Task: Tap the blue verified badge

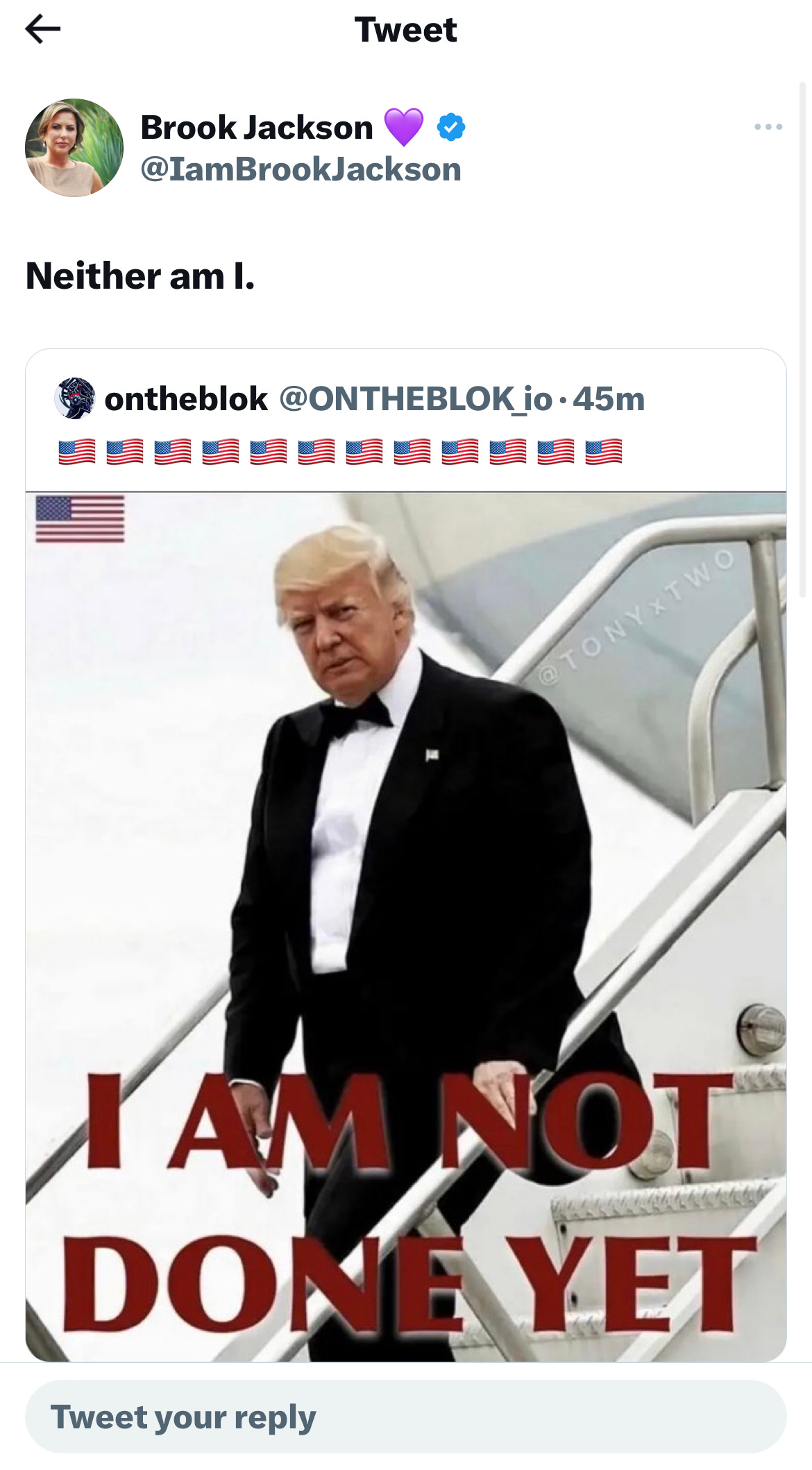Action: coord(451,127)
